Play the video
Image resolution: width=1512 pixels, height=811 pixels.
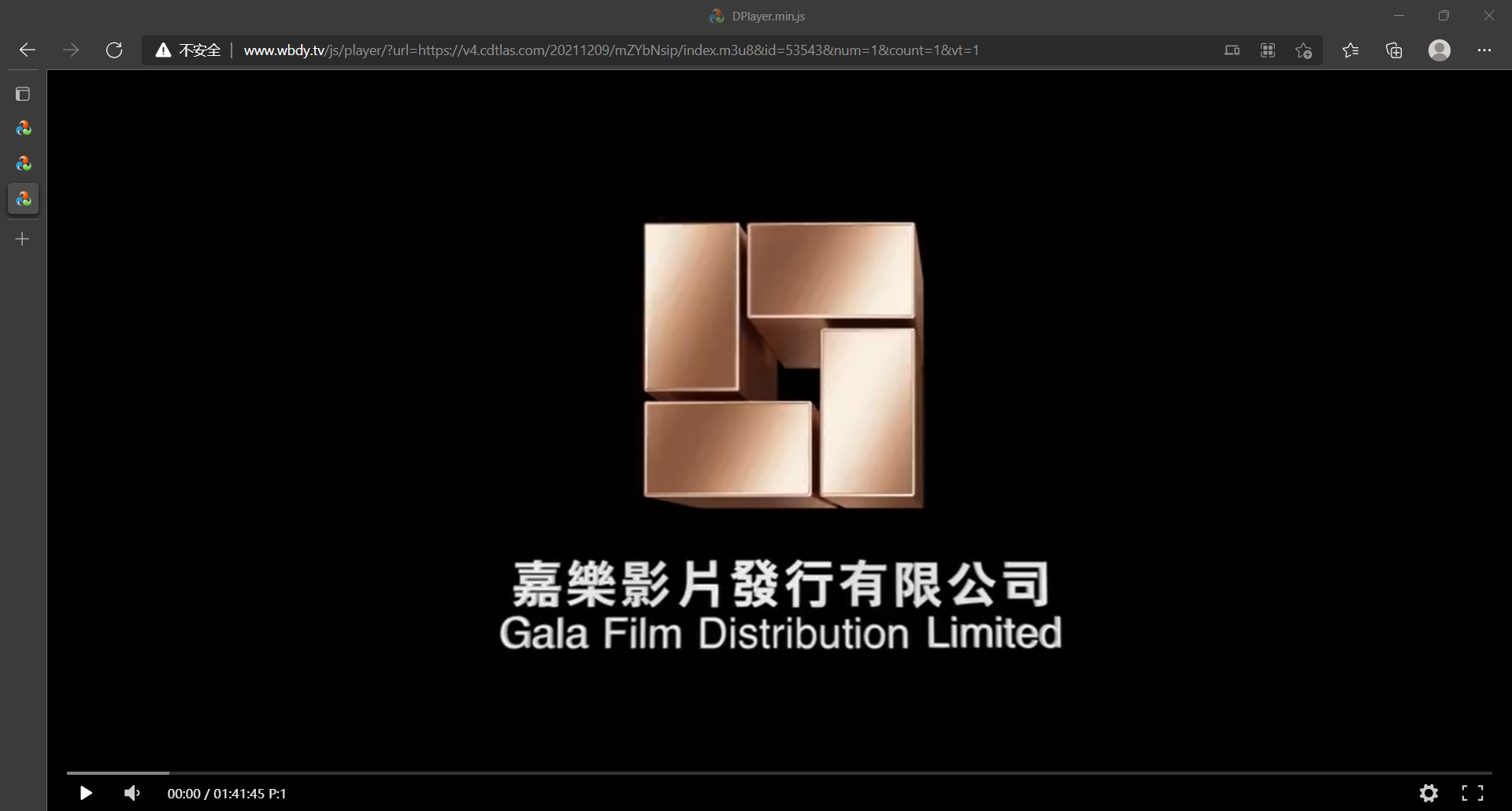[x=86, y=793]
